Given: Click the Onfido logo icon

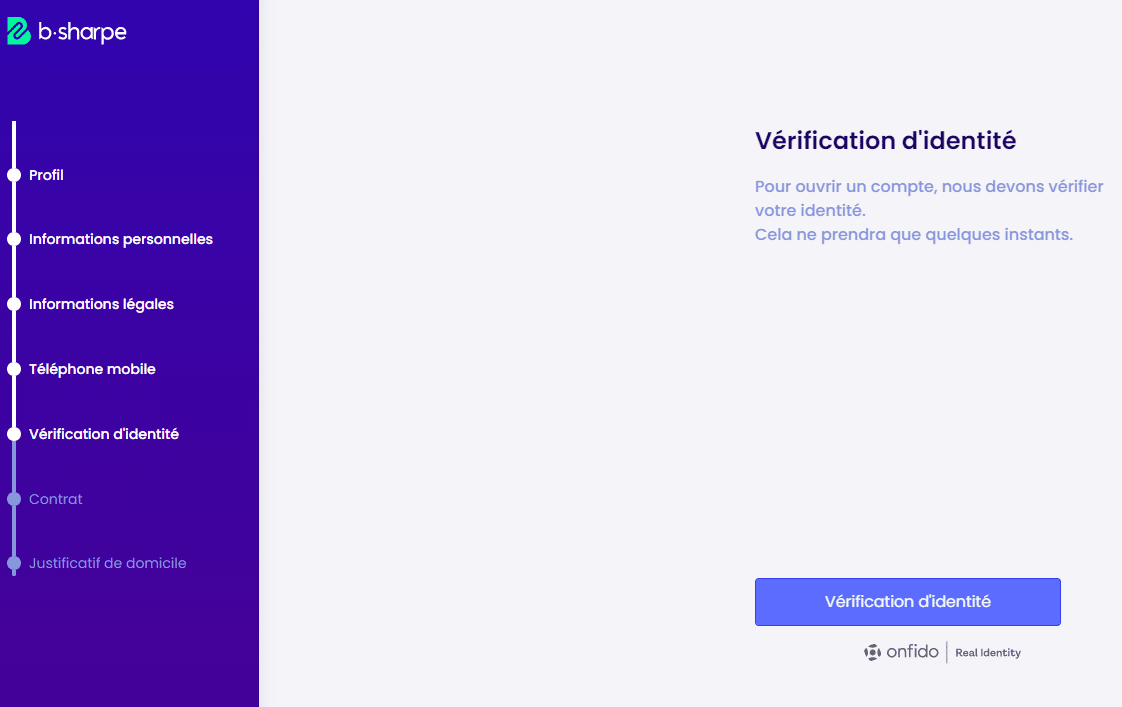Looking at the screenshot, I should [x=872, y=652].
